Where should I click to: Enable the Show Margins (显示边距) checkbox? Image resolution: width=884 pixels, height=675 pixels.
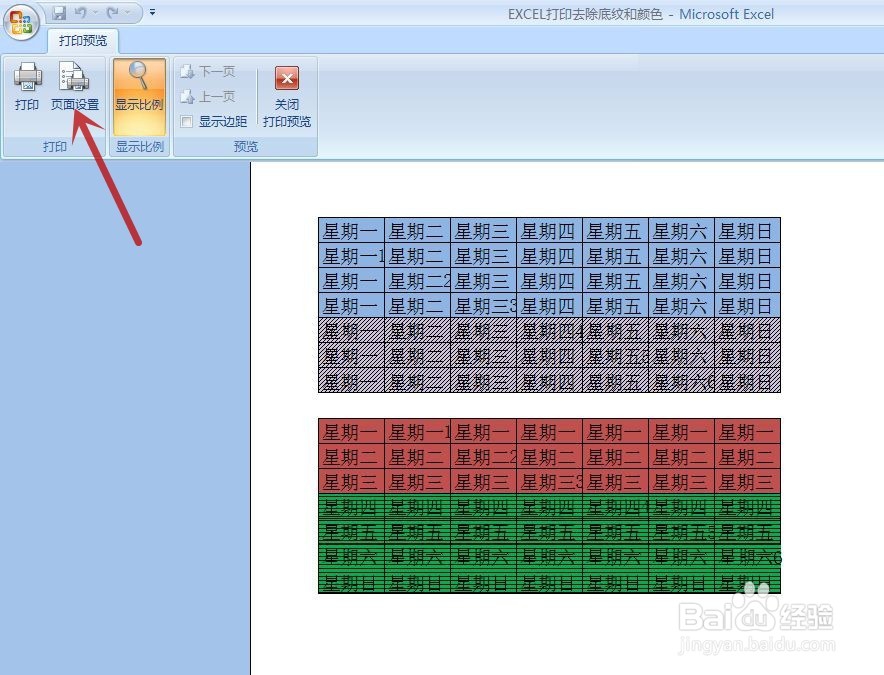(187, 121)
